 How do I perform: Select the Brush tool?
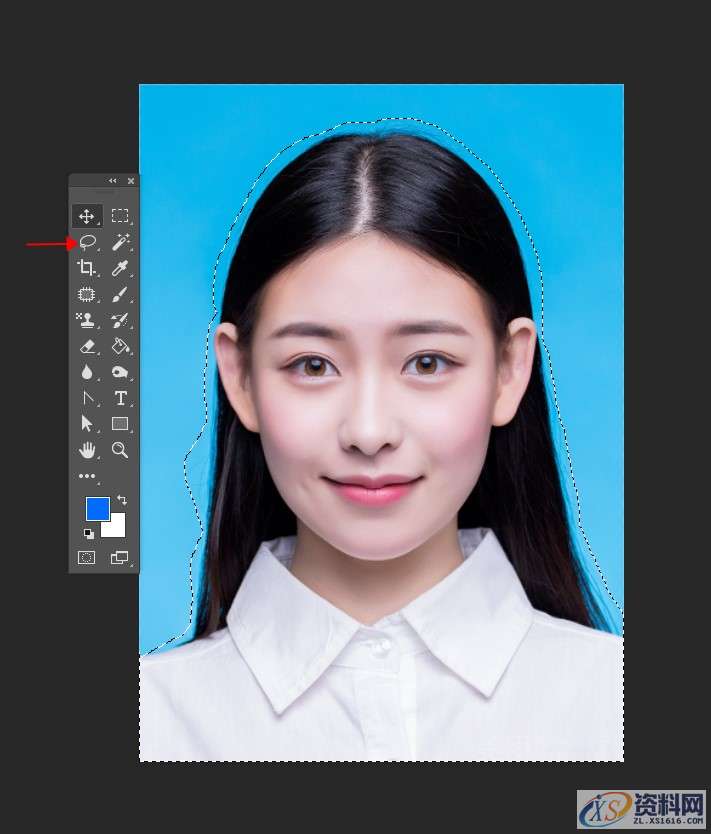coord(120,294)
